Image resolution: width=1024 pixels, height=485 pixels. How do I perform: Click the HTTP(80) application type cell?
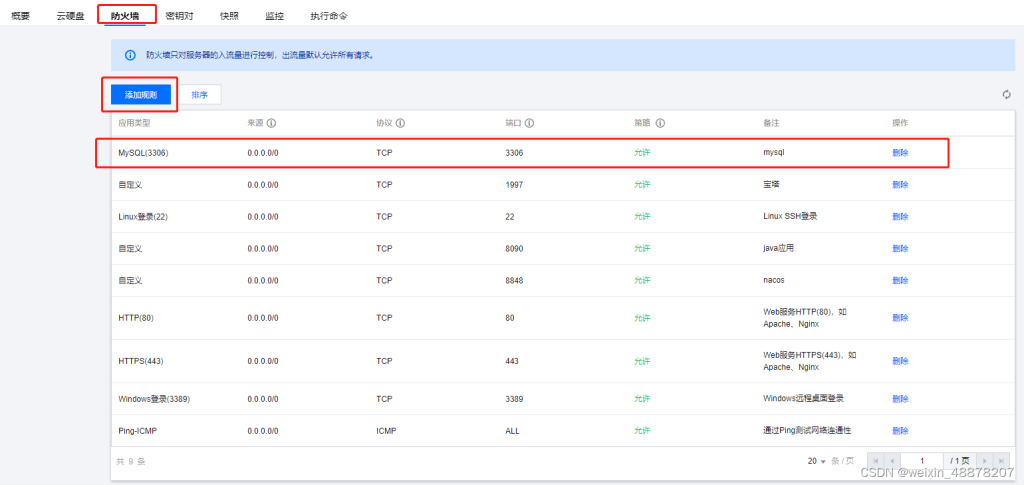pyautogui.click(x=136, y=318)
